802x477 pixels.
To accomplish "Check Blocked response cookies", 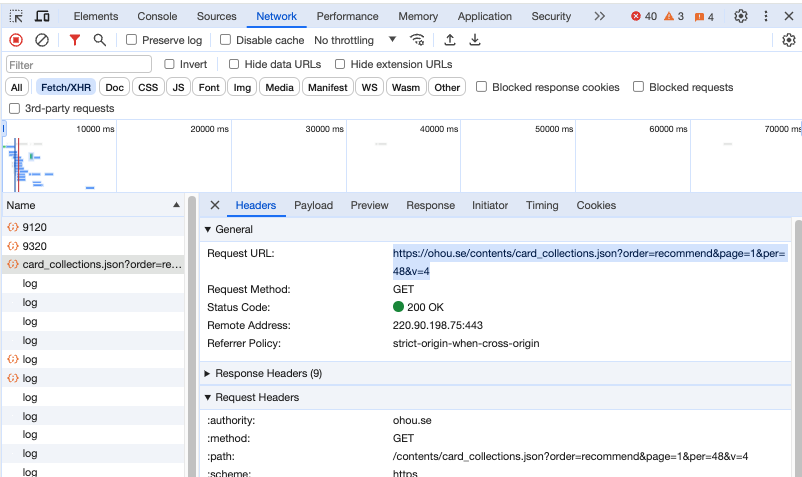I will (x=481, y=87).
